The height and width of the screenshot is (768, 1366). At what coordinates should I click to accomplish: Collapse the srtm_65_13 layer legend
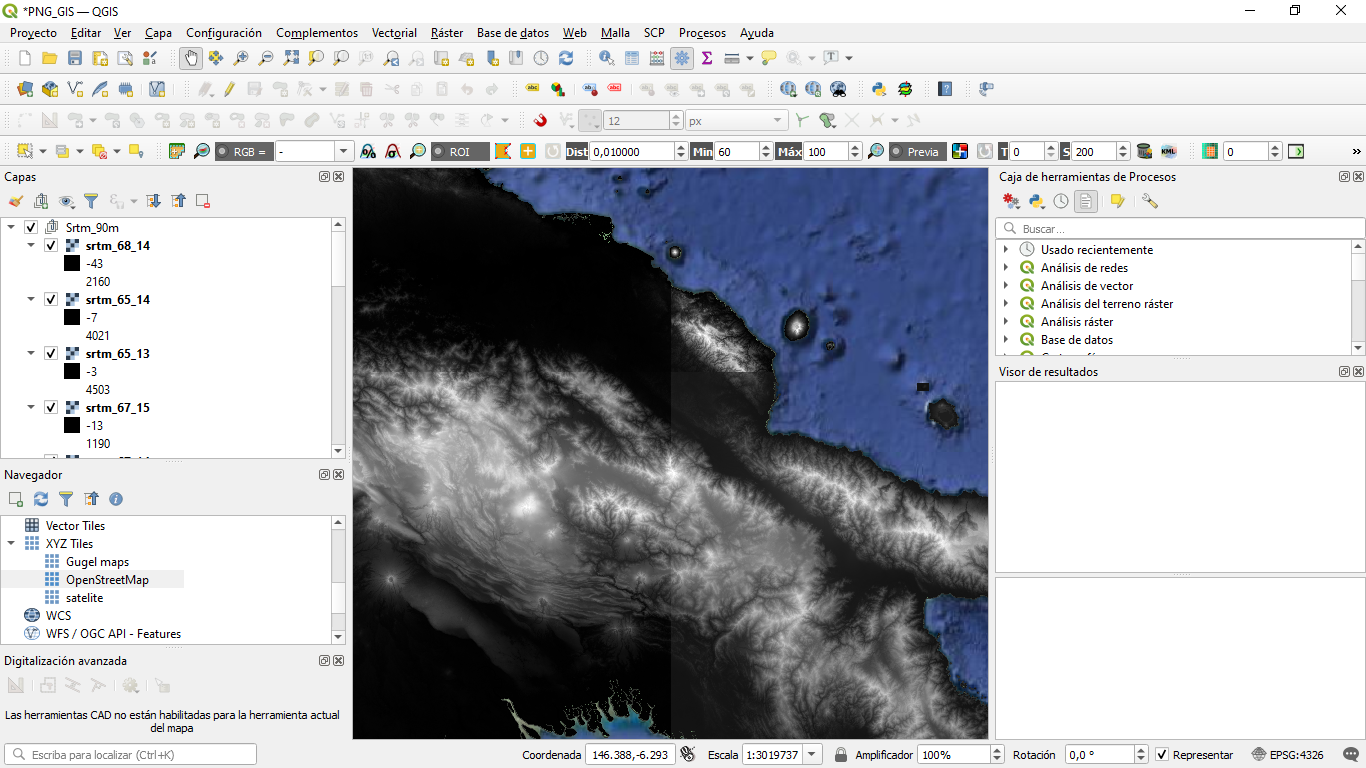click(x=31, y=353)
